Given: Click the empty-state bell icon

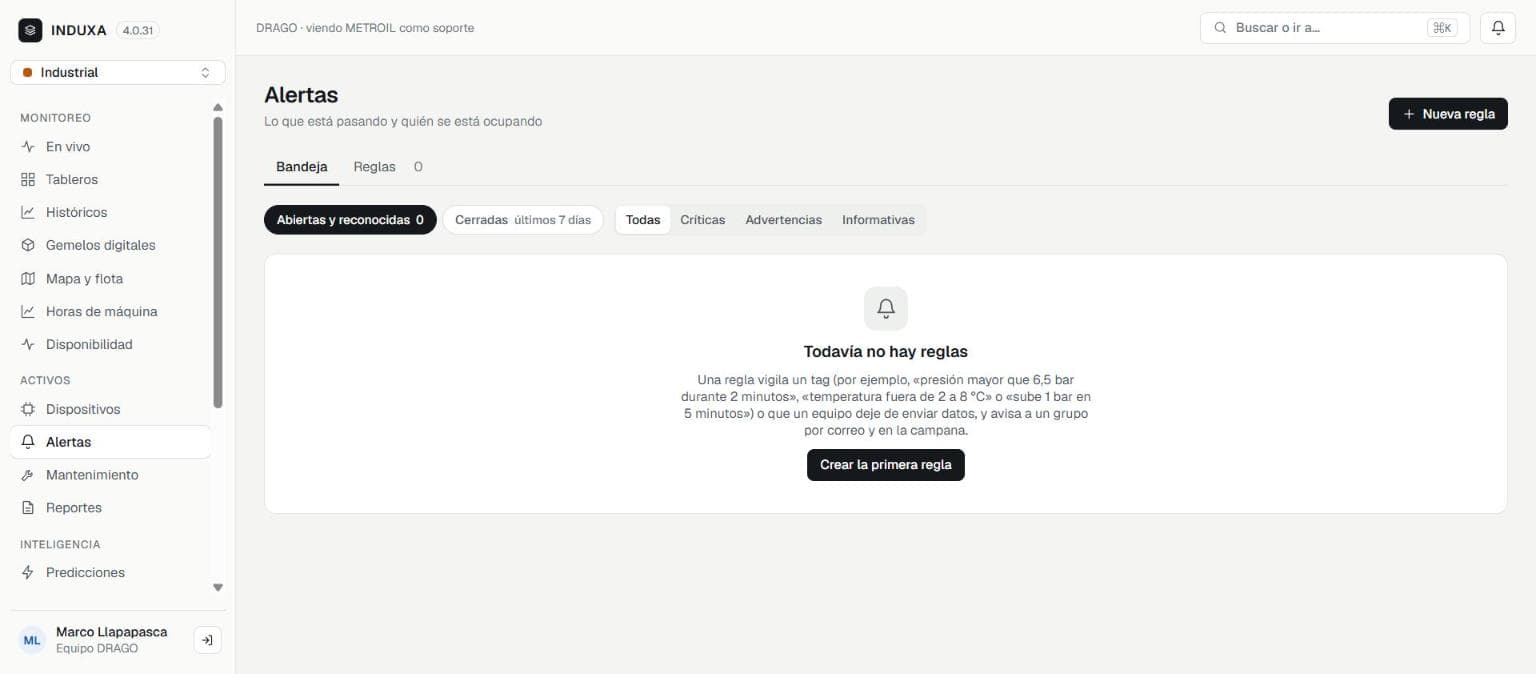Looking at the screenshot, I should click(886, 309).
